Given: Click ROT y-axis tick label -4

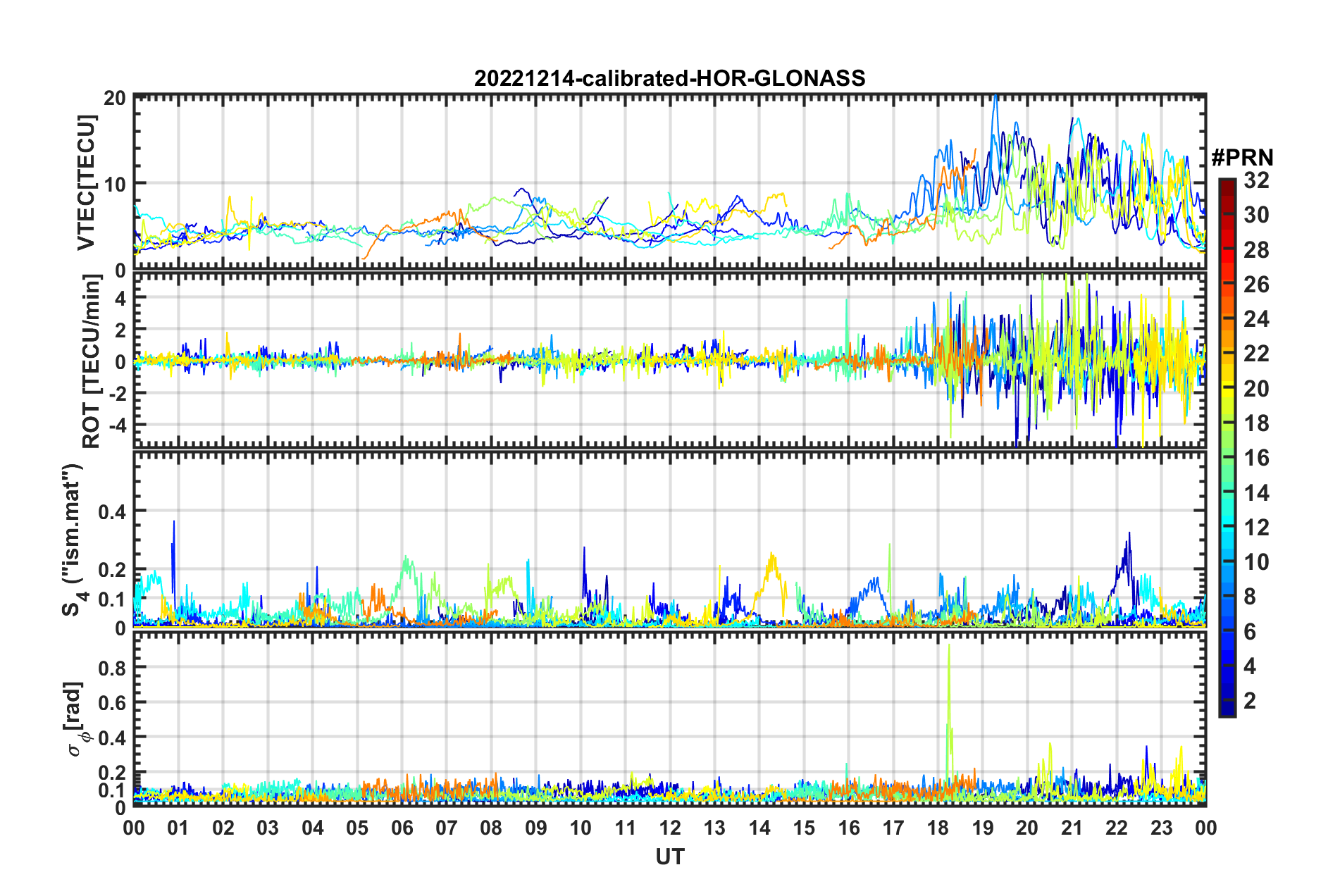Looking at the screenshot, I should pyautogui.click(x=116, y=425).
